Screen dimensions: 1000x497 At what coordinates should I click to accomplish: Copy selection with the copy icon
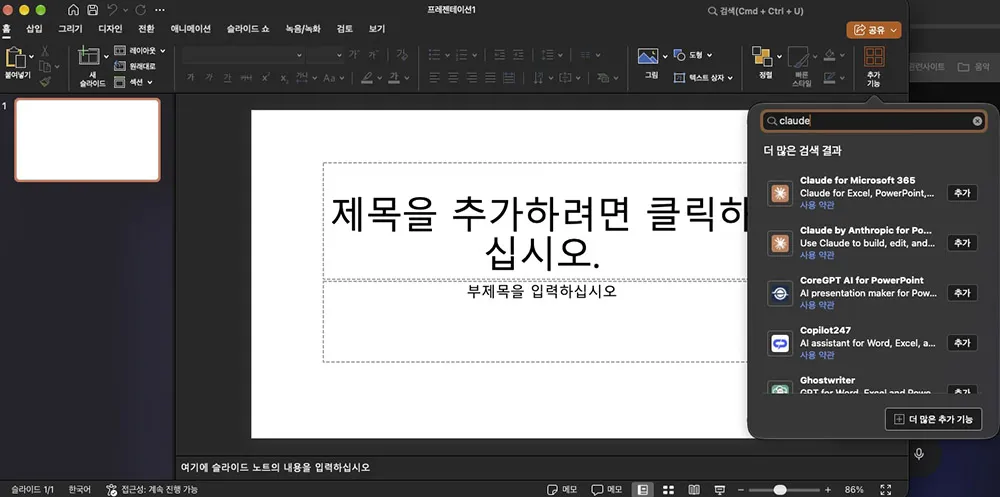tap(45, 66)
